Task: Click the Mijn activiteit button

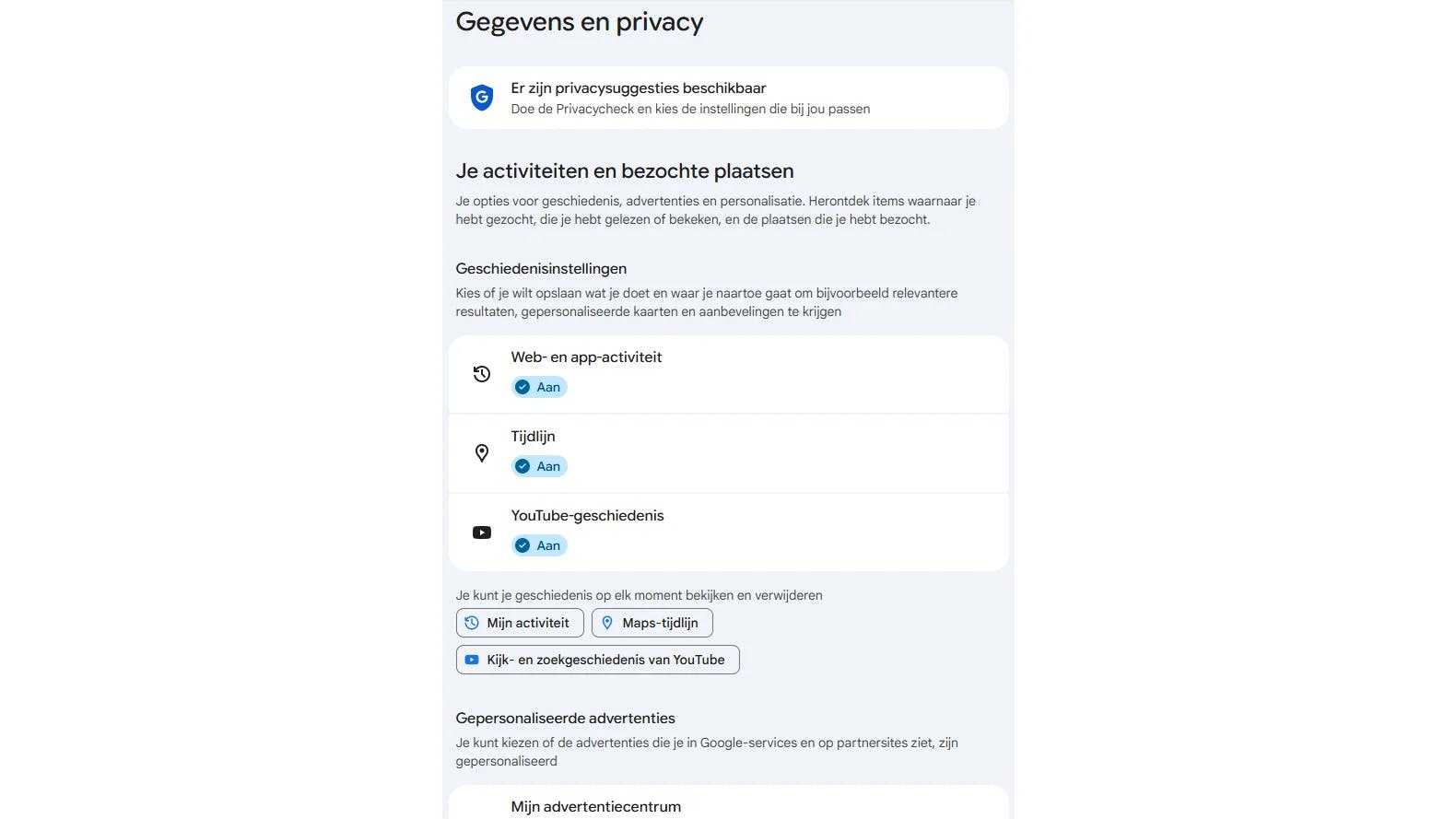Action: [x=520, y=623]
